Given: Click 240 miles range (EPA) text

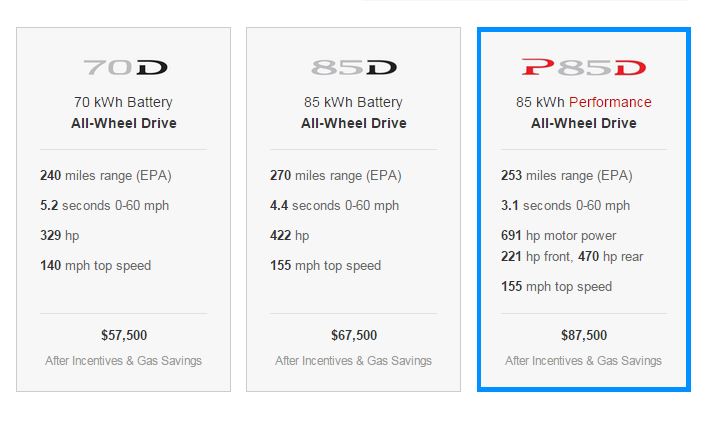Looking at the screenshot, I should coord(106,175).
